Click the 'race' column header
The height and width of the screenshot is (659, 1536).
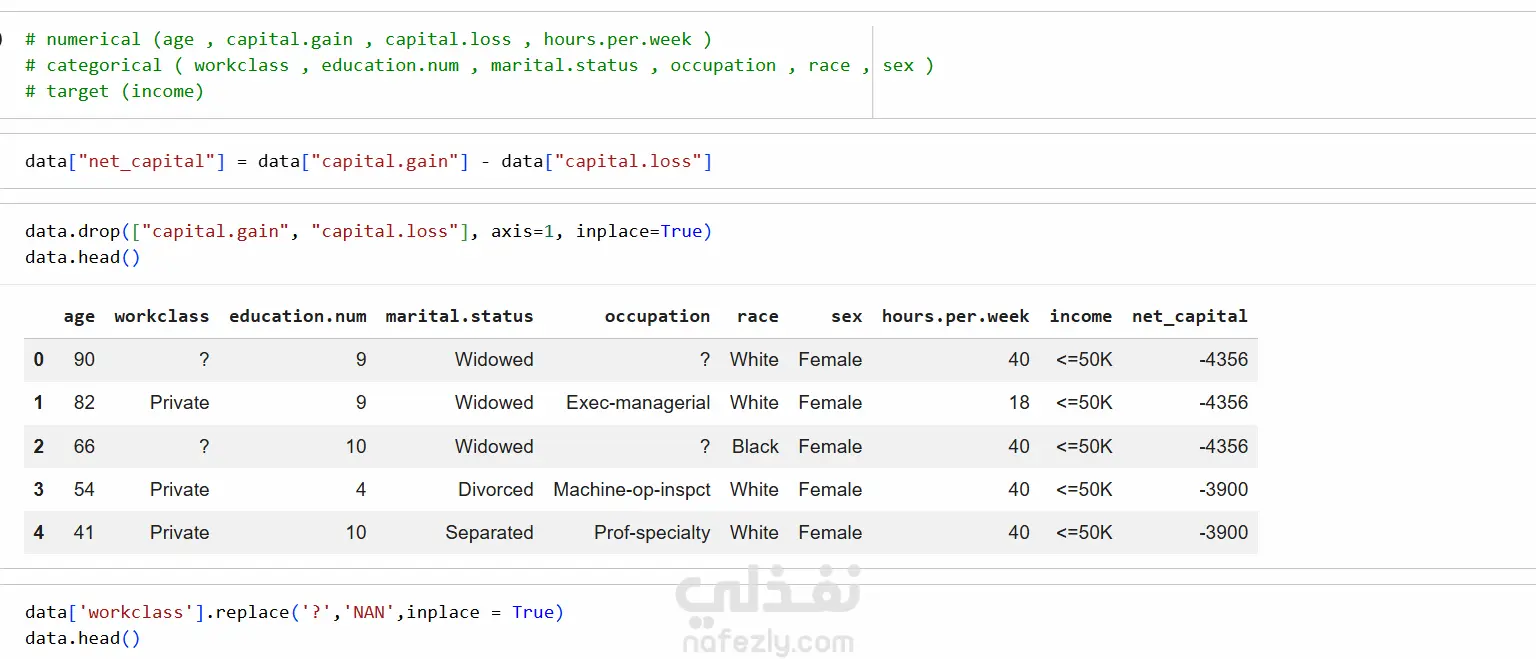[x=758, y=316]
